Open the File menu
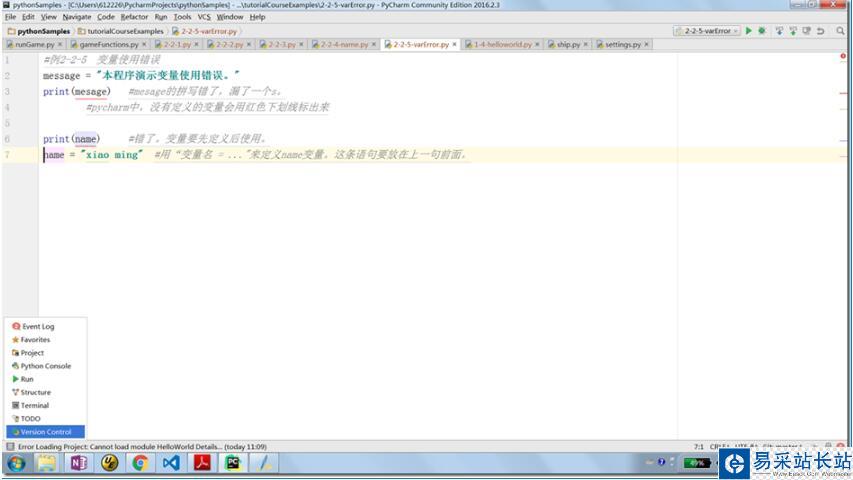Image resolution: width=853 pixels, height=480 pixels. (10, 17)
